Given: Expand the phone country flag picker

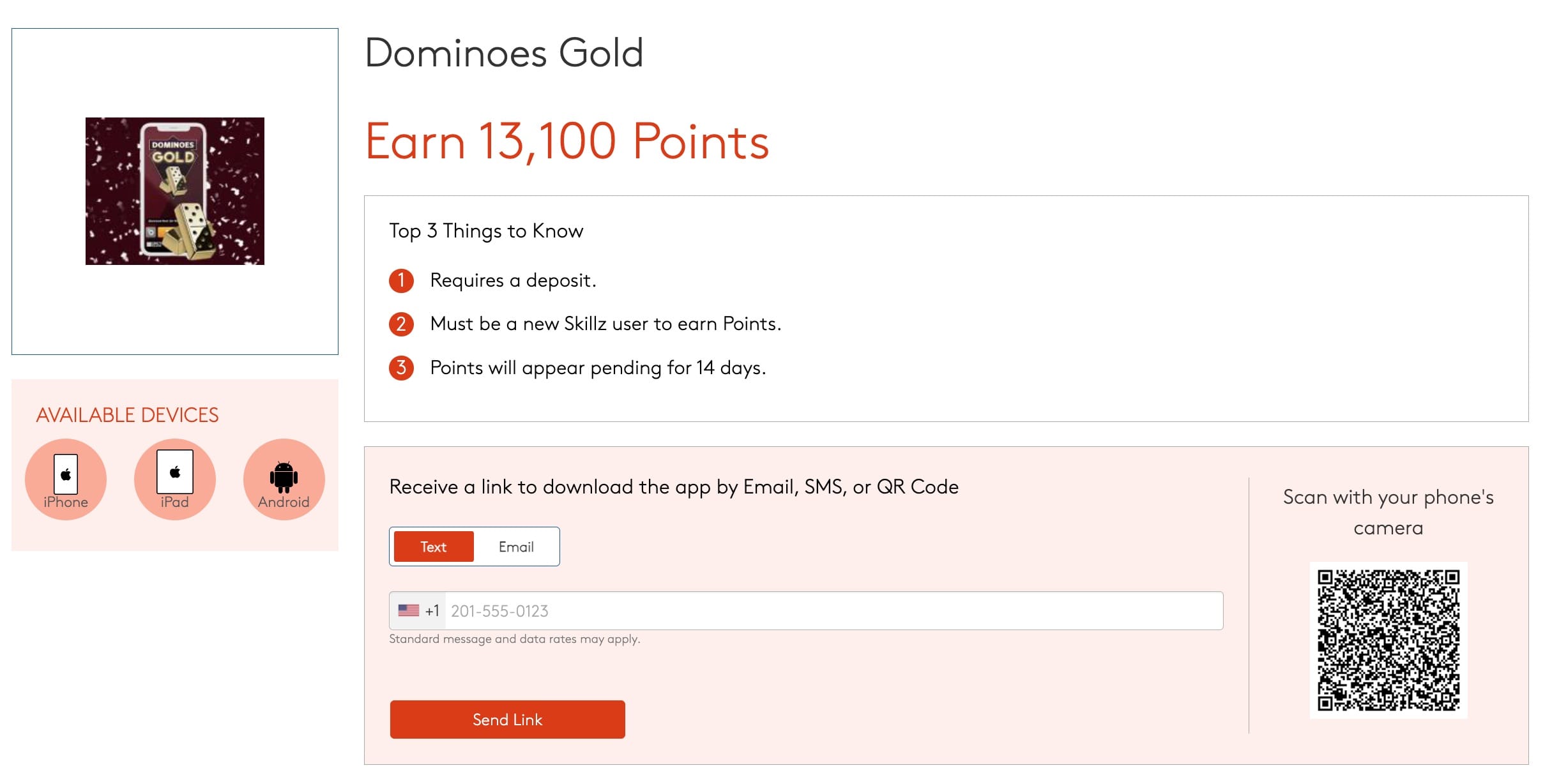Looking at the screenshot, I should [x=416, y=610].
